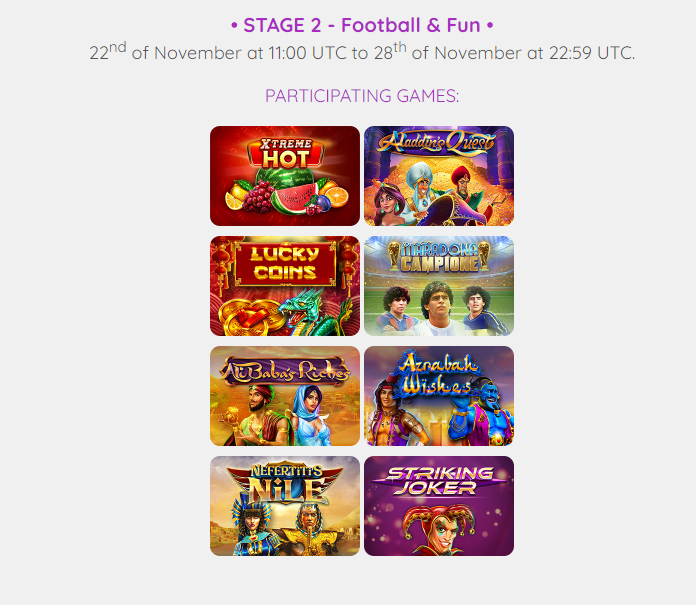The image size is (696, 605).
Task: Open the Nefertiti's Nile game thumbnail
Action: tap(285, 506)
